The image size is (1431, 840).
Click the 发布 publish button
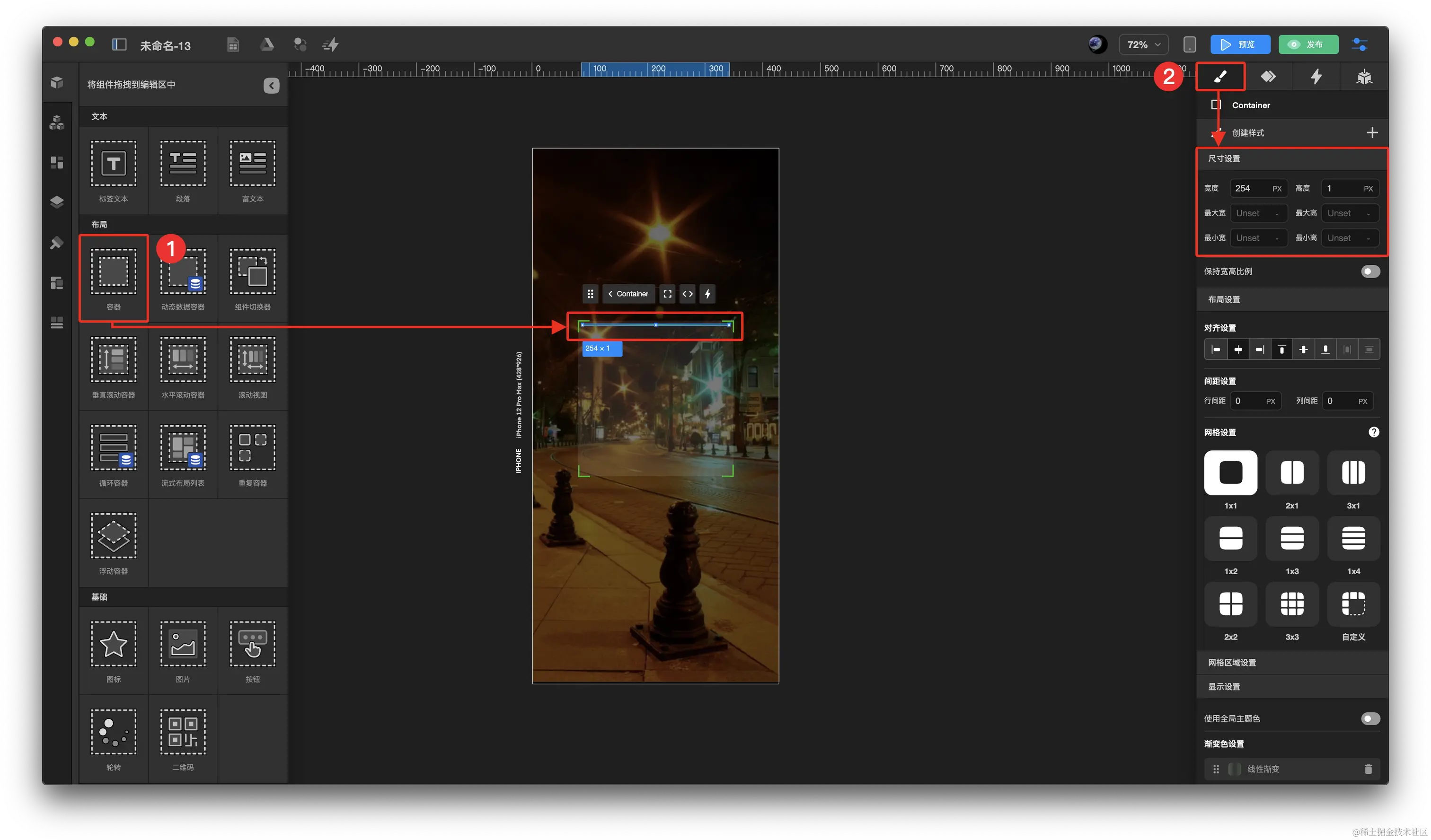[1308, 44]
